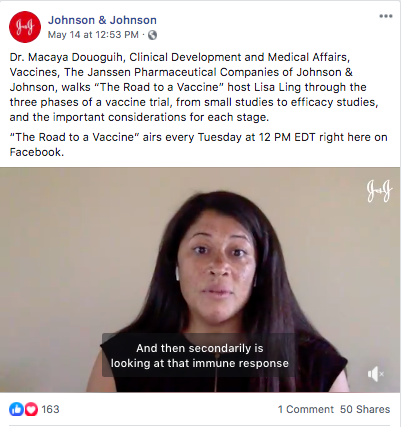
Task: Click the word Facebook in post text
Action: coord(35,152)
